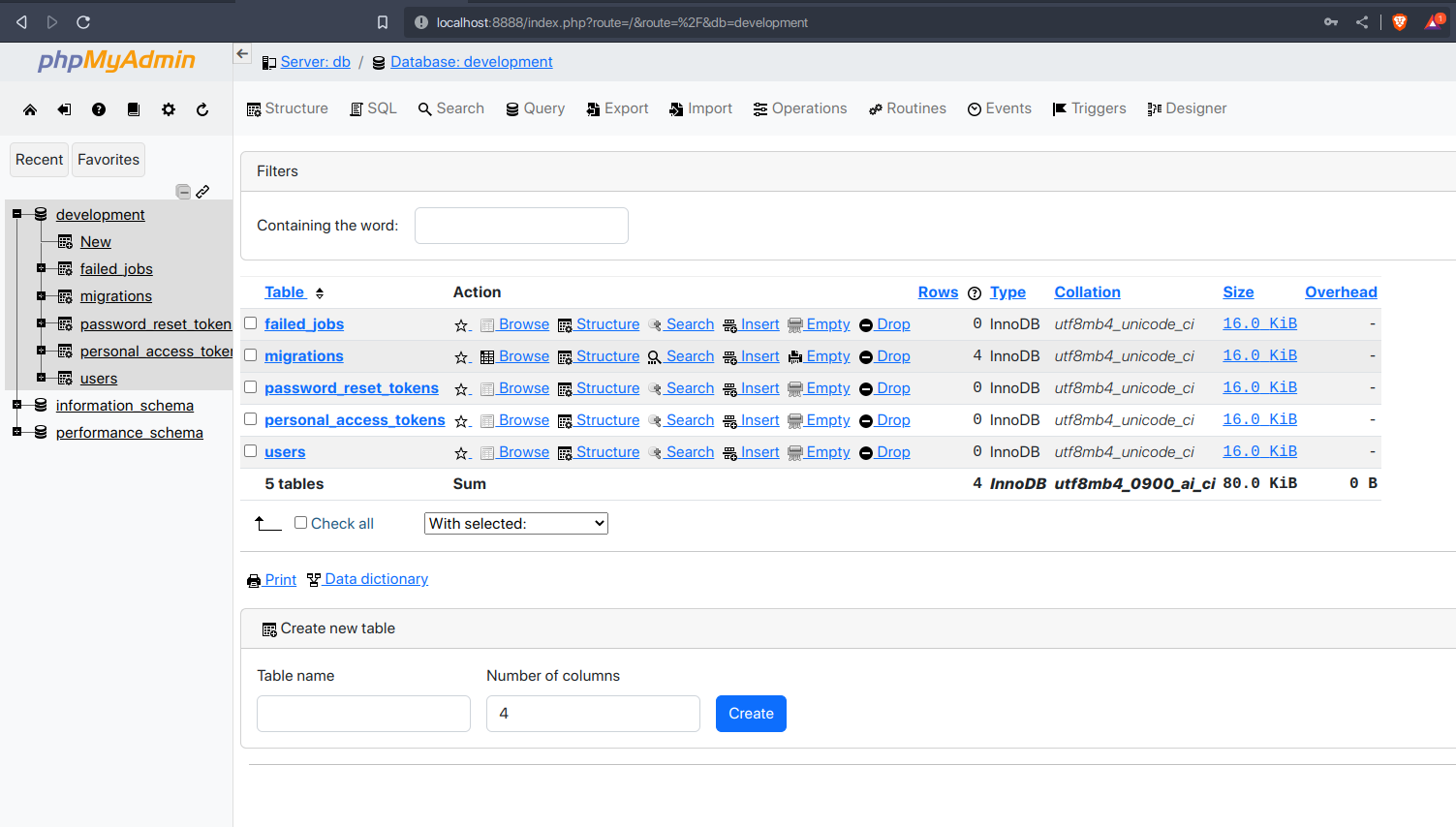
Task: Open navigation settings gear icon
Action: click(x=169, y=109)
